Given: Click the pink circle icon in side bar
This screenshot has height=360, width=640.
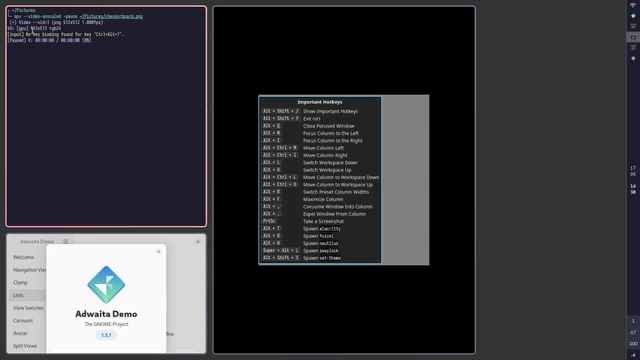Looking at the screenshot, I should (x=633, y=58).
